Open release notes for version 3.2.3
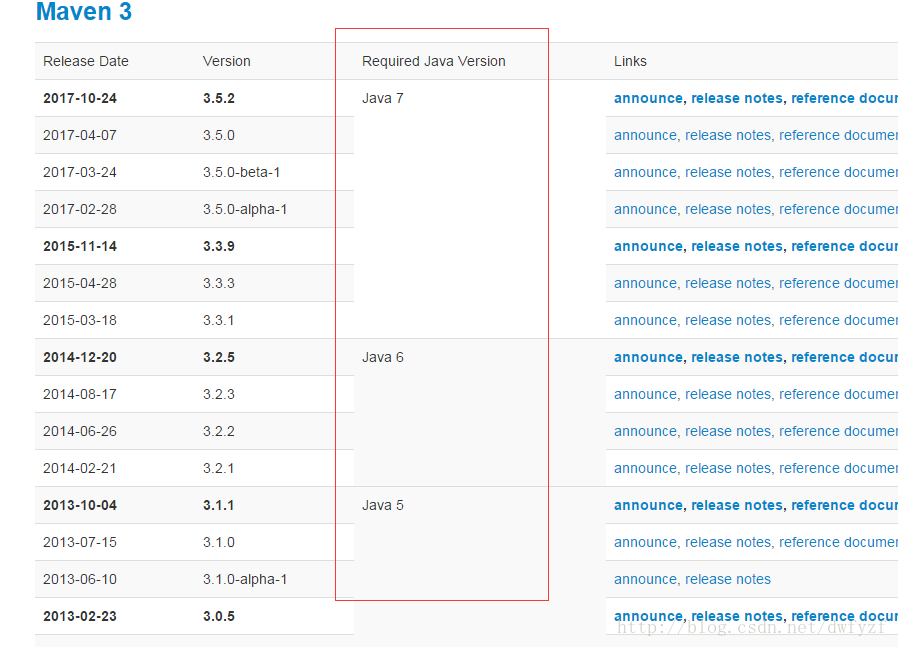Image resolution: width=898 pixels, height=647 pixels. [x=728, y=394]
